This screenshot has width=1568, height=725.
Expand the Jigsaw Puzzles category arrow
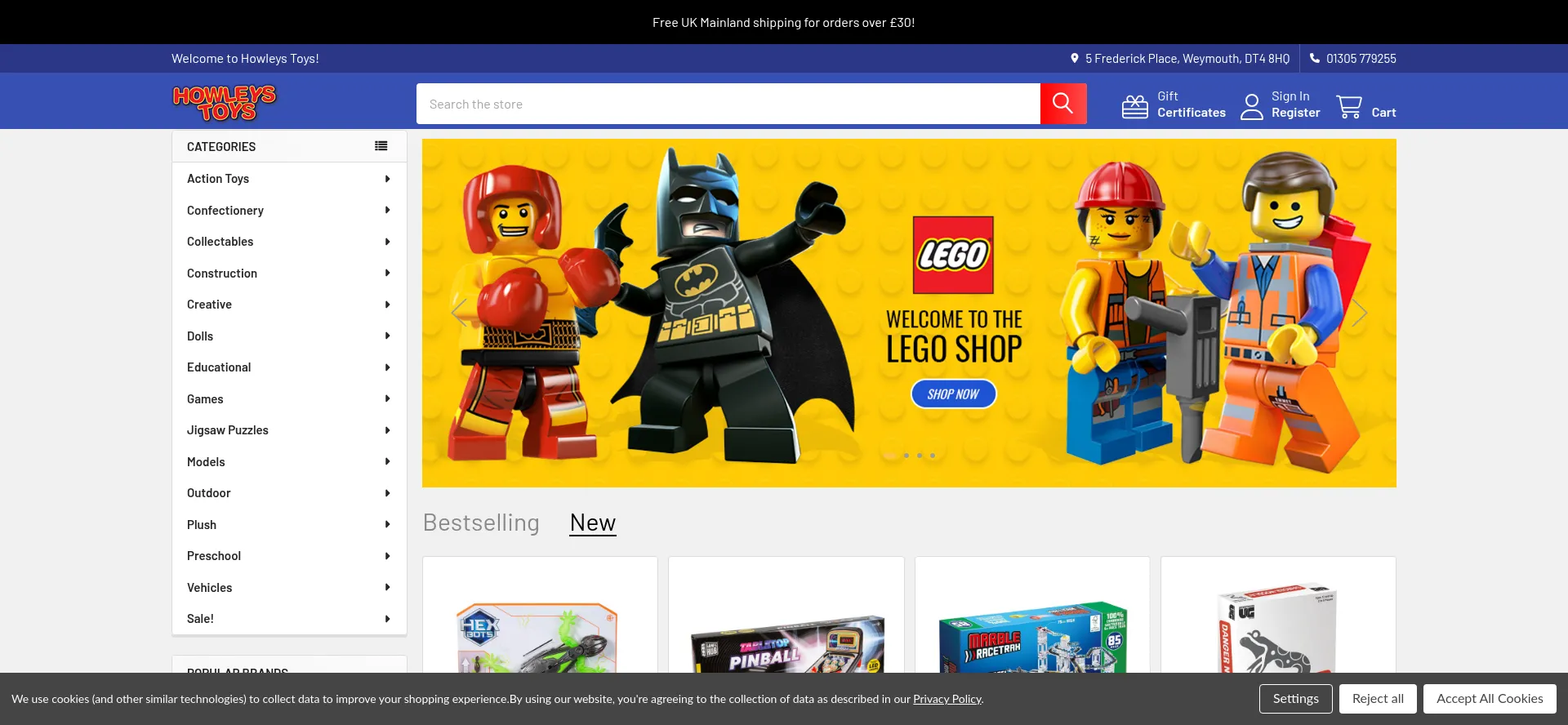coord(387,430)
